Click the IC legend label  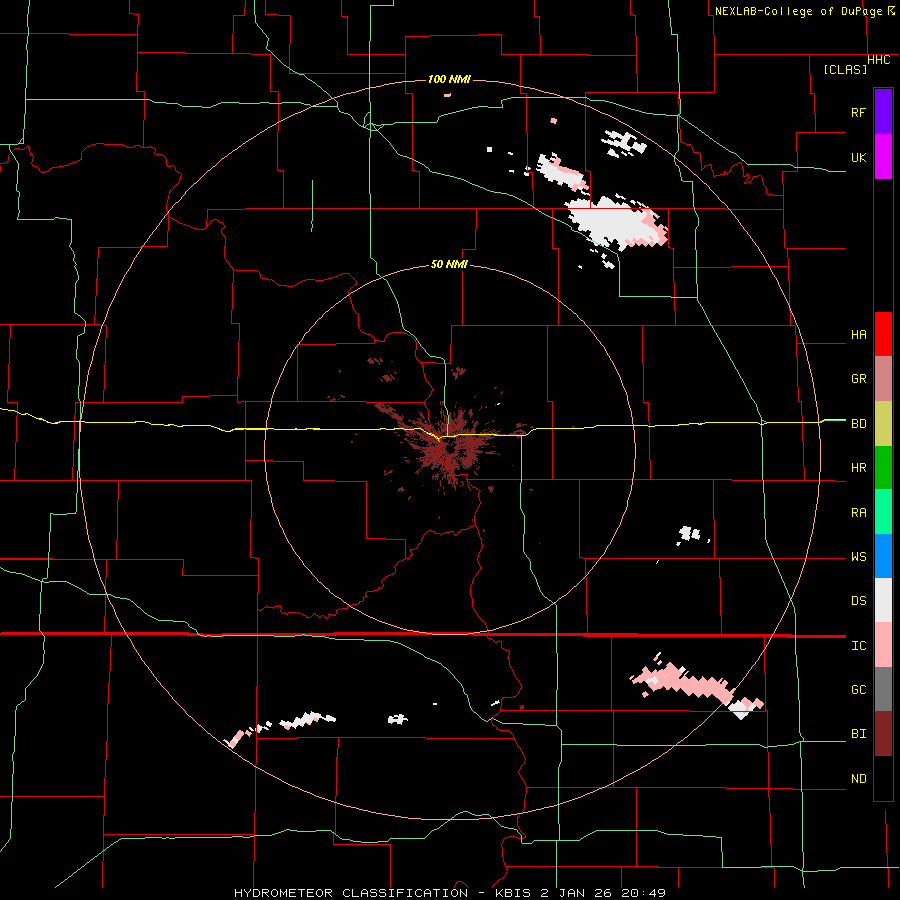tap(858, 646)
